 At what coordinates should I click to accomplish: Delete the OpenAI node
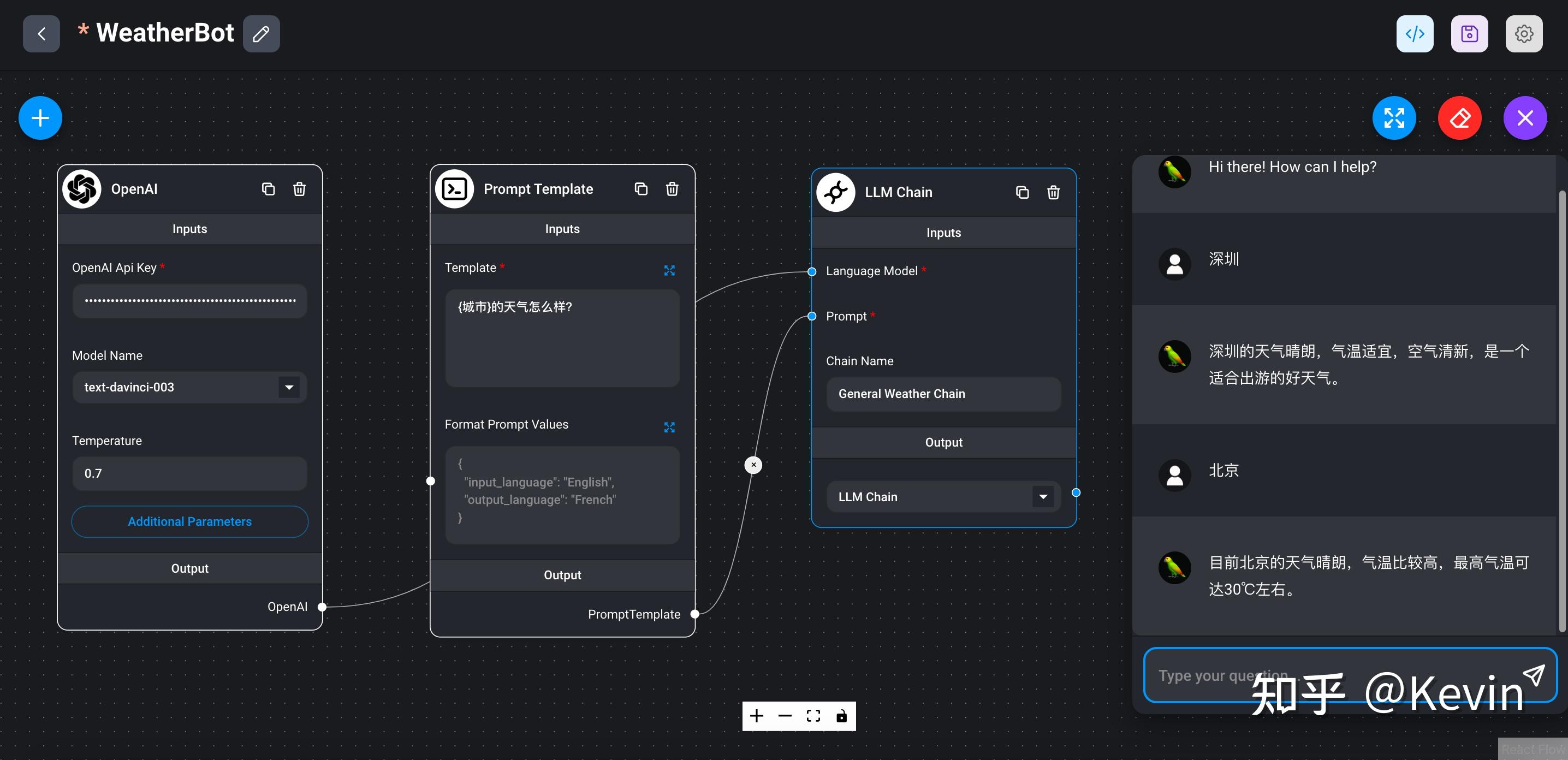(299, 188)
